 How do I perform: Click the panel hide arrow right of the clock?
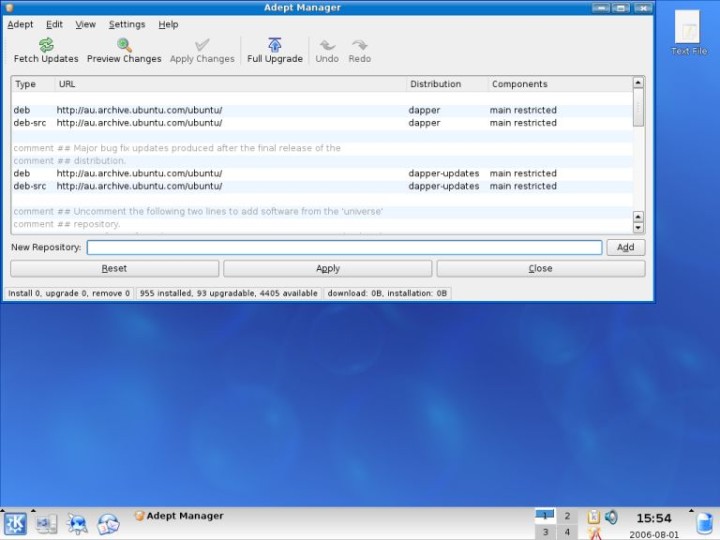[x=692, y=511]
